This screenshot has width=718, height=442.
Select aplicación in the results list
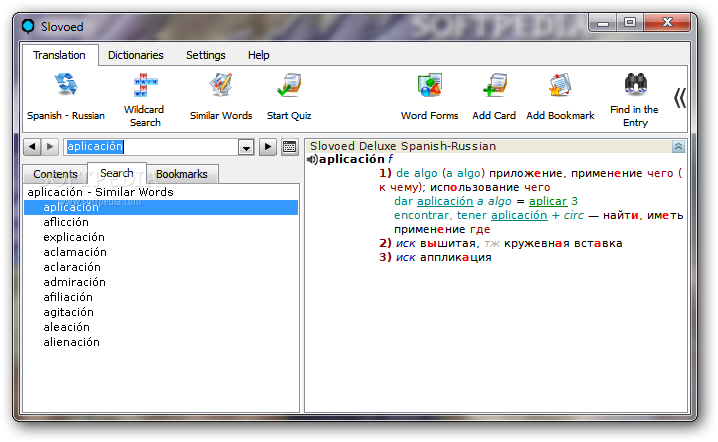coord(161,207)
